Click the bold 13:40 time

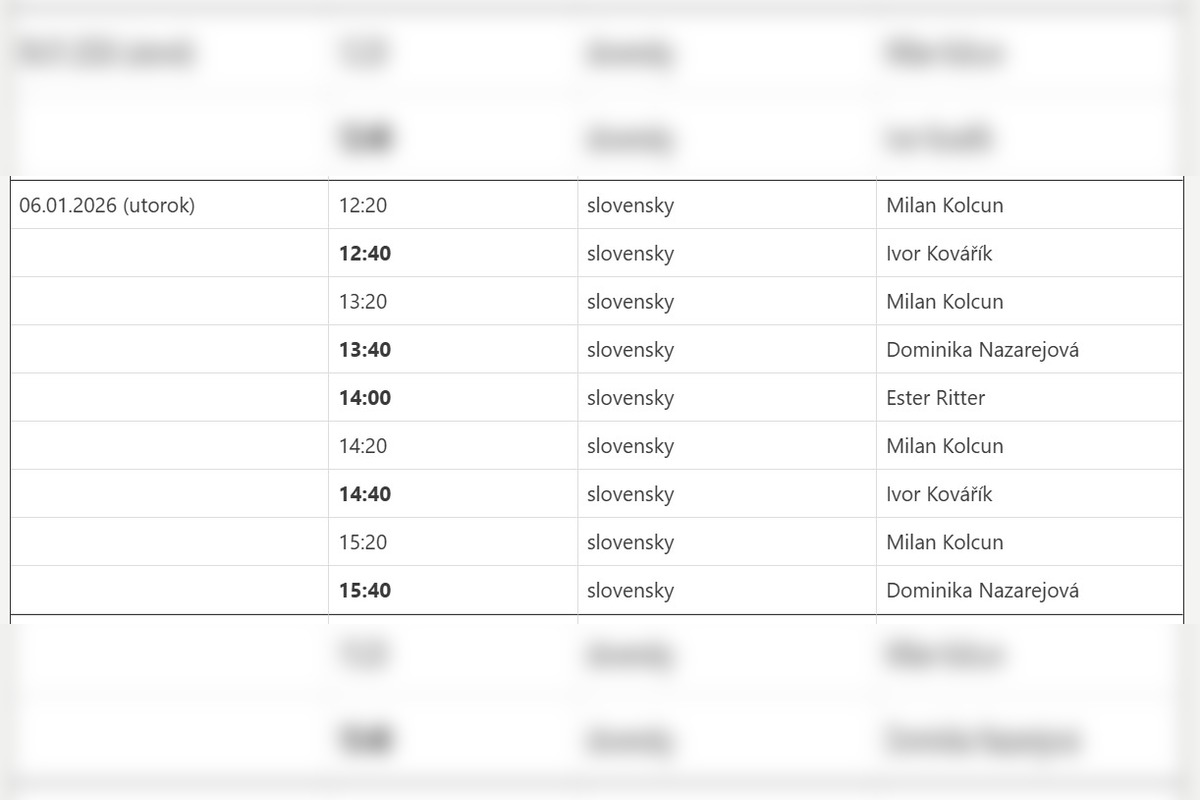pos(365,350)
